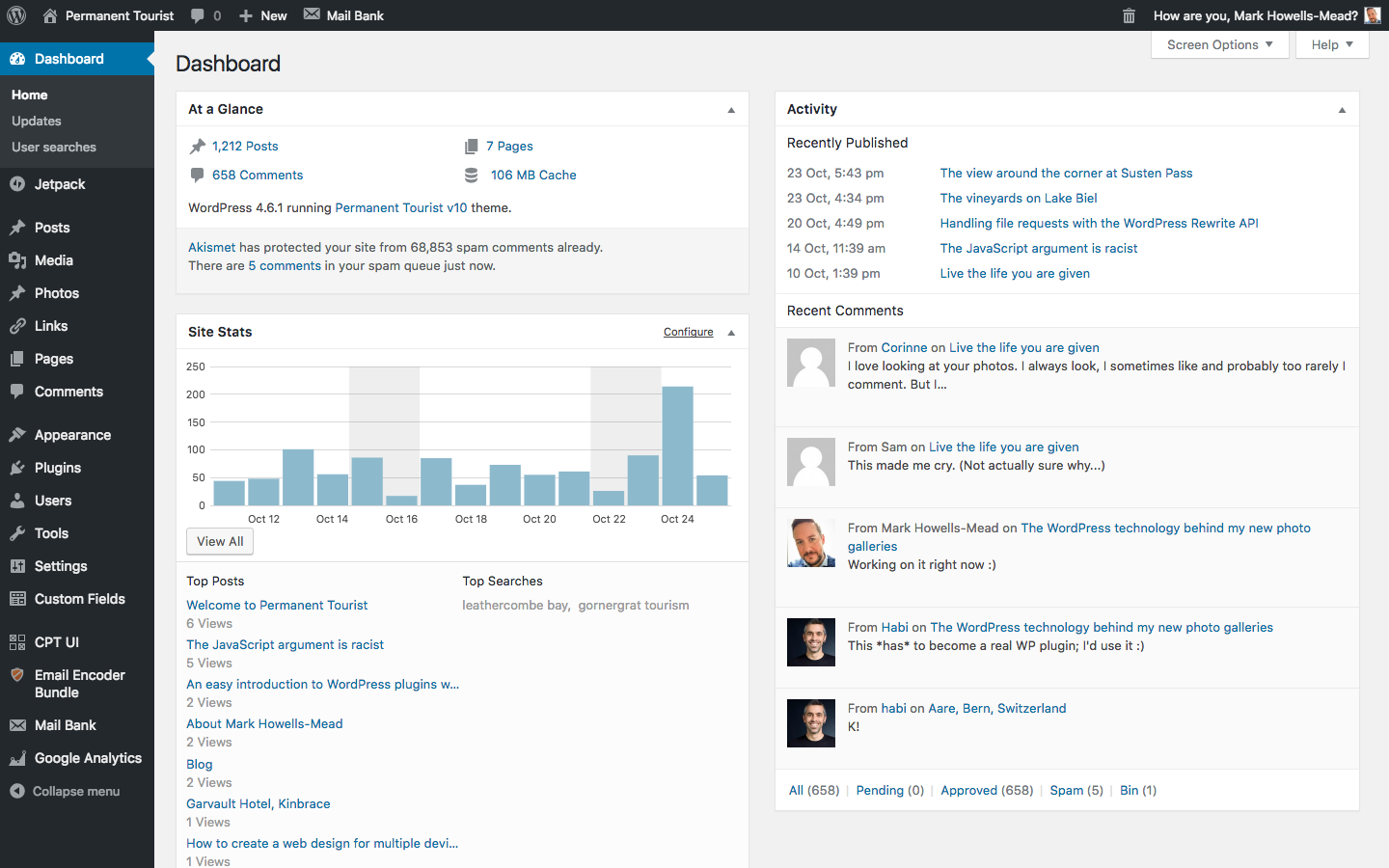Collapse the Activity panel
The width and height of the screenshot is (1389, 868).
click(1342, 110)
